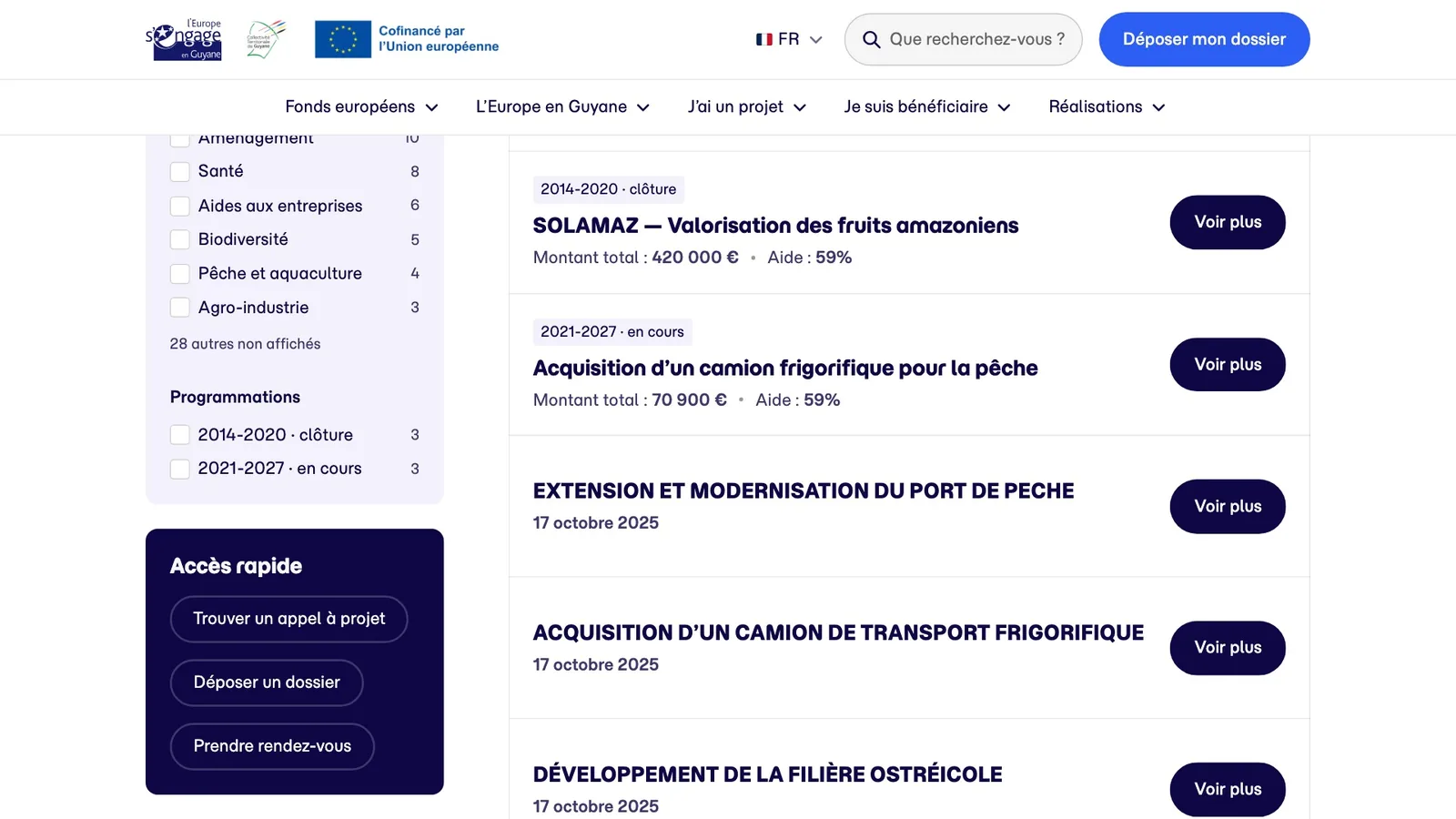Click the Collectivité Territoriale de Guyane logo
Screen dimensions: 1456x819
click(267, 39)
